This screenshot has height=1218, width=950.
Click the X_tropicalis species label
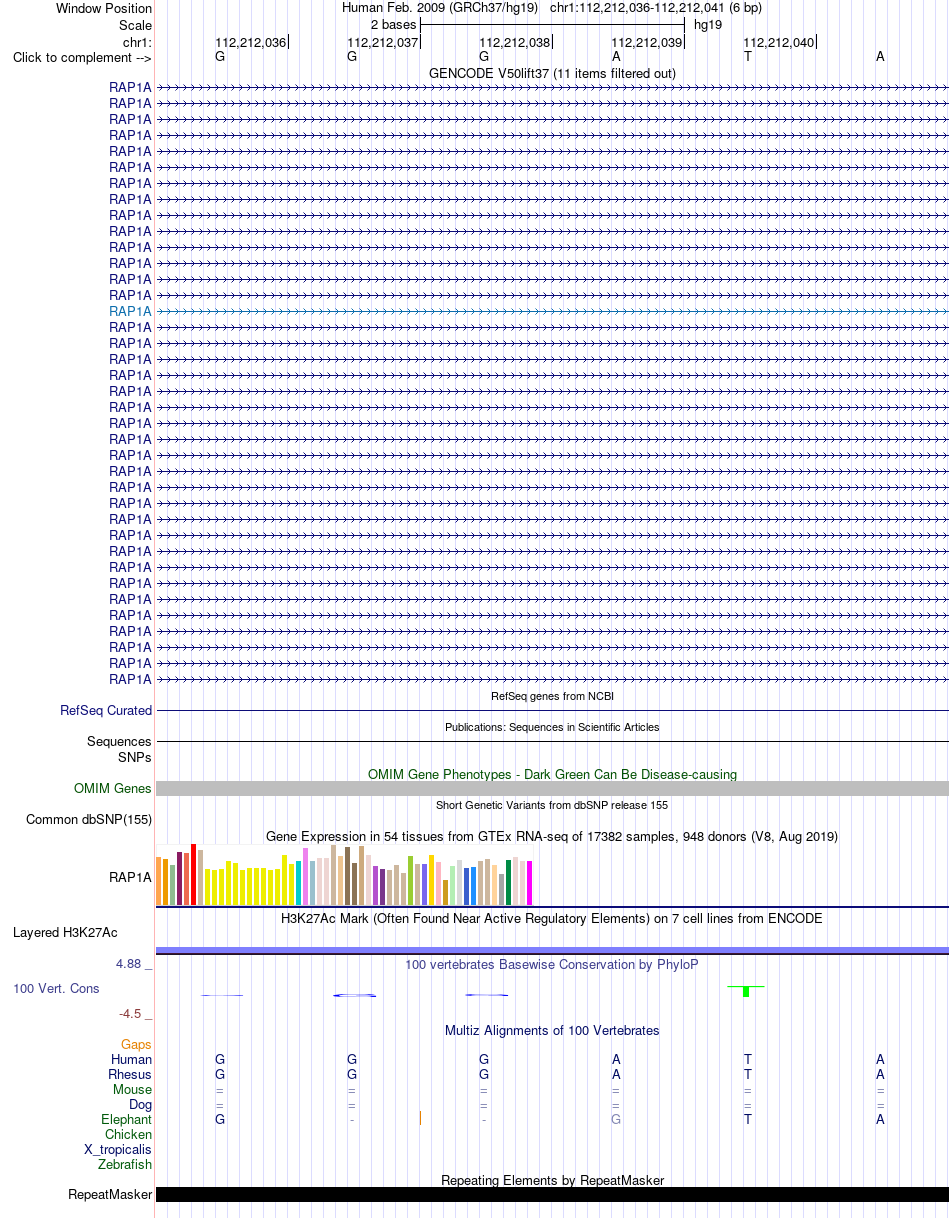[118, 1150]
